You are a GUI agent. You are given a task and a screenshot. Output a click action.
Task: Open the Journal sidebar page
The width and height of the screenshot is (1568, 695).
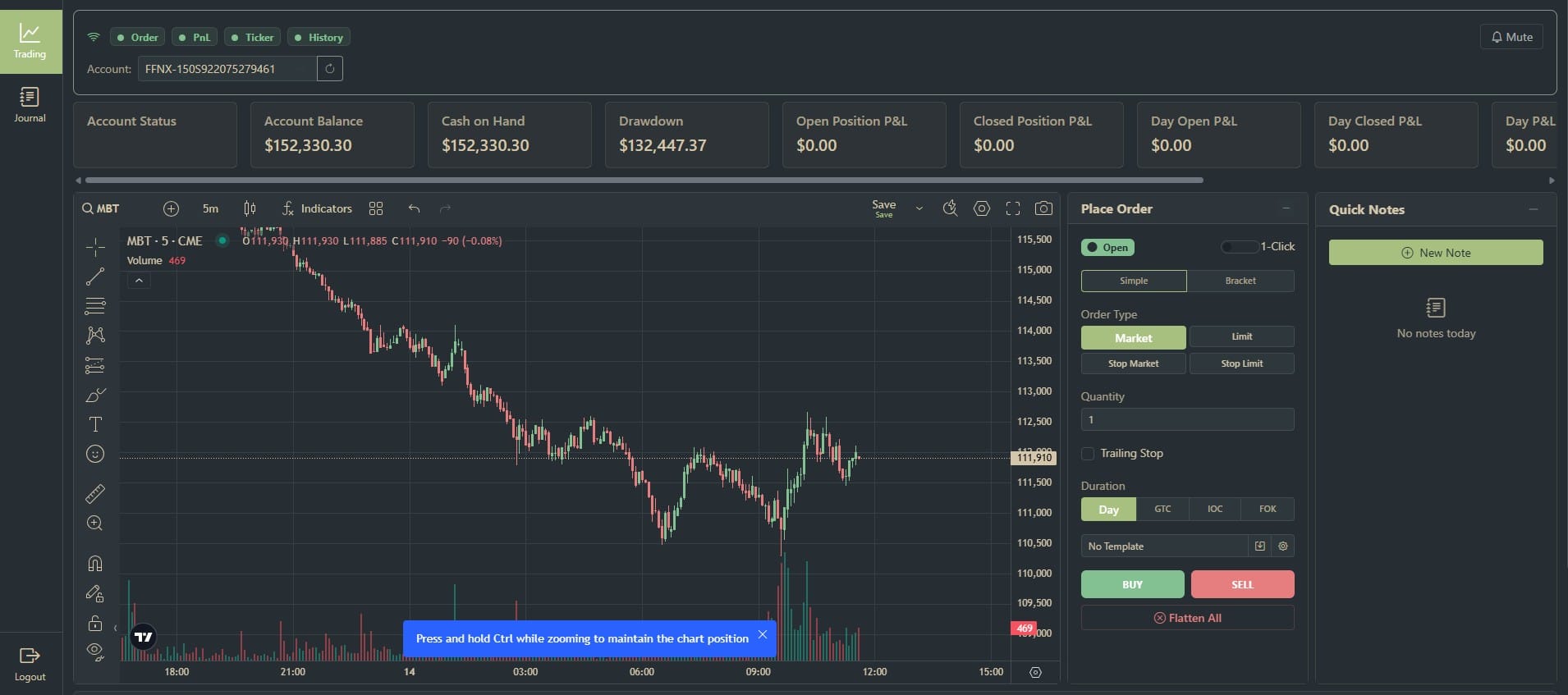pos(30,105)
